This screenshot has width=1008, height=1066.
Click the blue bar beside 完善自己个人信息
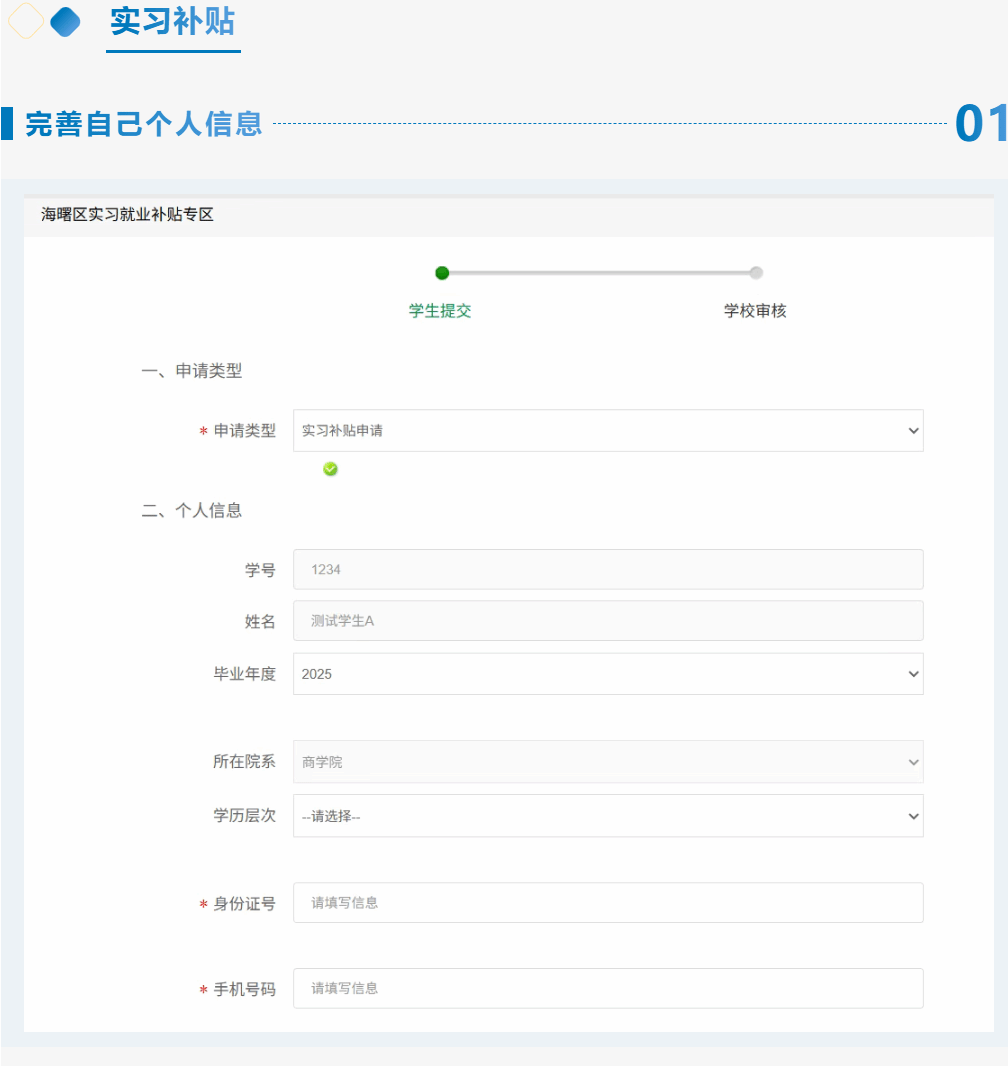[x=7, y=123]
